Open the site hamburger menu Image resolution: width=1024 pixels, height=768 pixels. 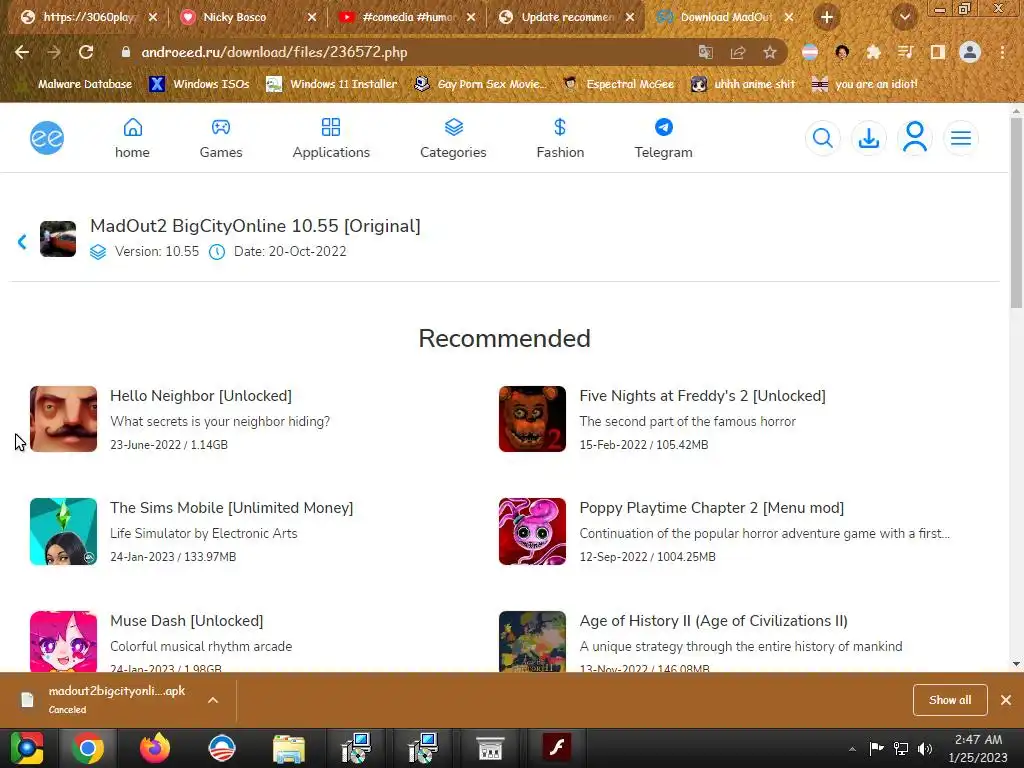[961, 138]
